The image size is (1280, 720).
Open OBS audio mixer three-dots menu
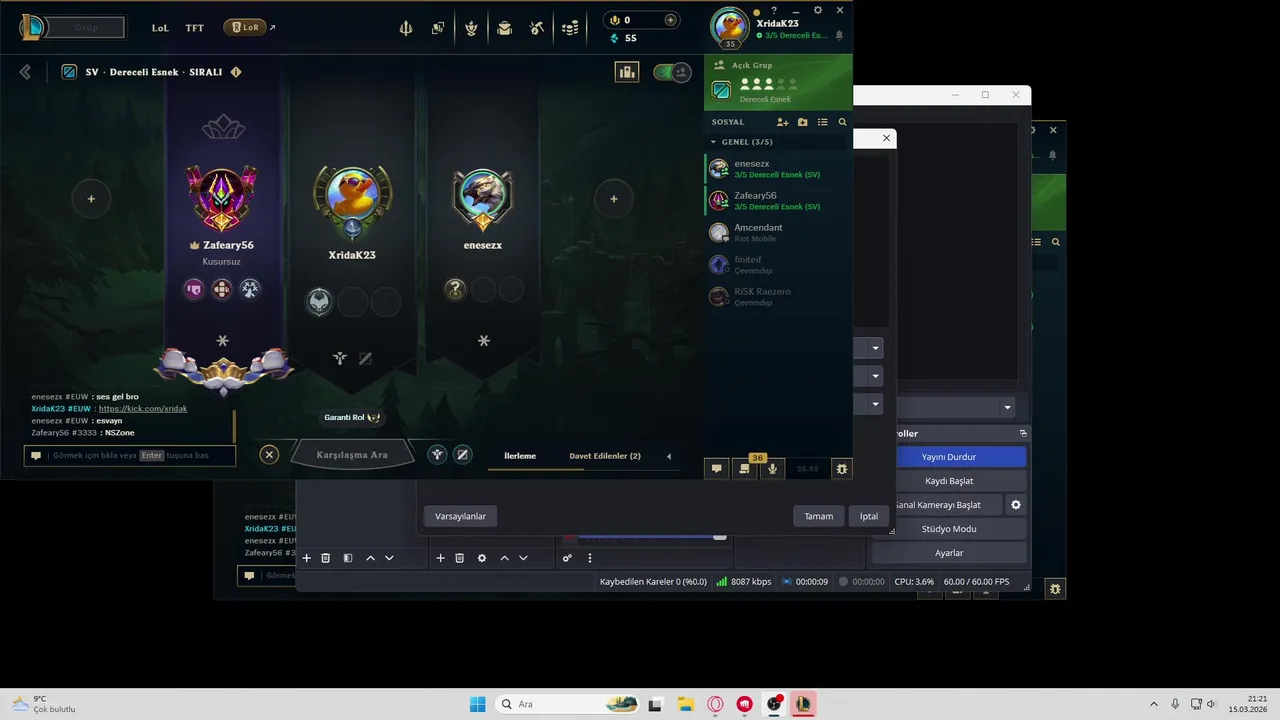pos(590,558)
